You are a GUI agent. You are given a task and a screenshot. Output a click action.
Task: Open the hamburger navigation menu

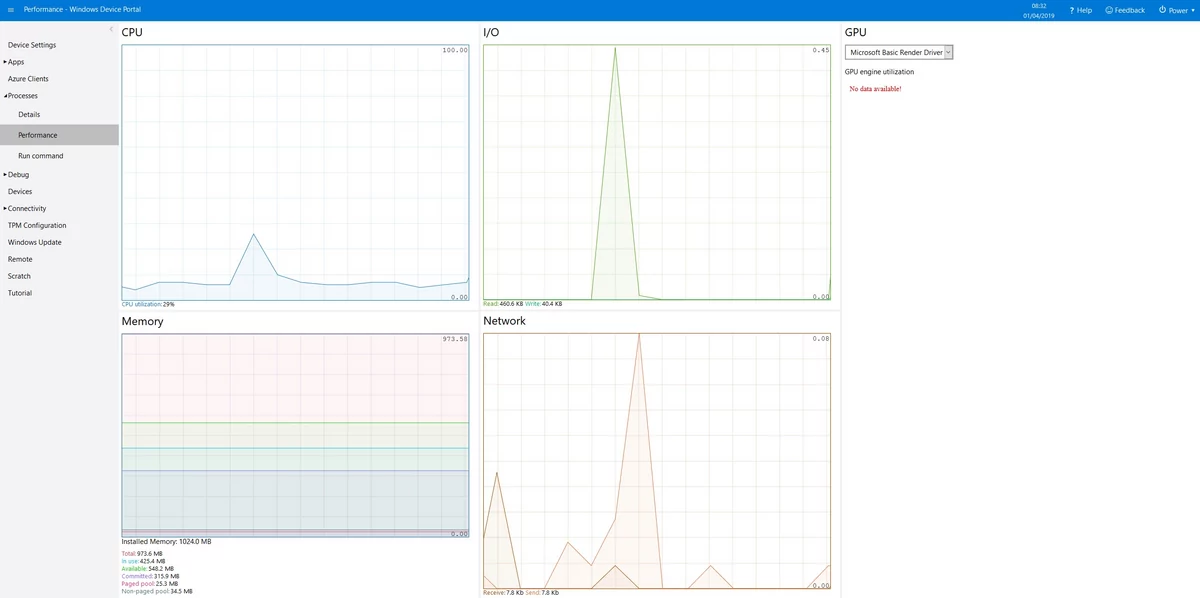[10, 10]
